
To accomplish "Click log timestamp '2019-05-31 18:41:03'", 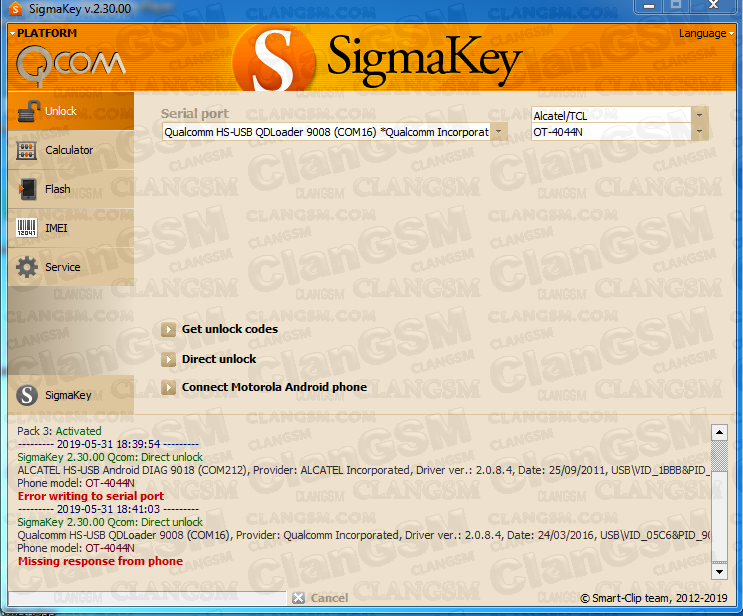I will [109, 509].
